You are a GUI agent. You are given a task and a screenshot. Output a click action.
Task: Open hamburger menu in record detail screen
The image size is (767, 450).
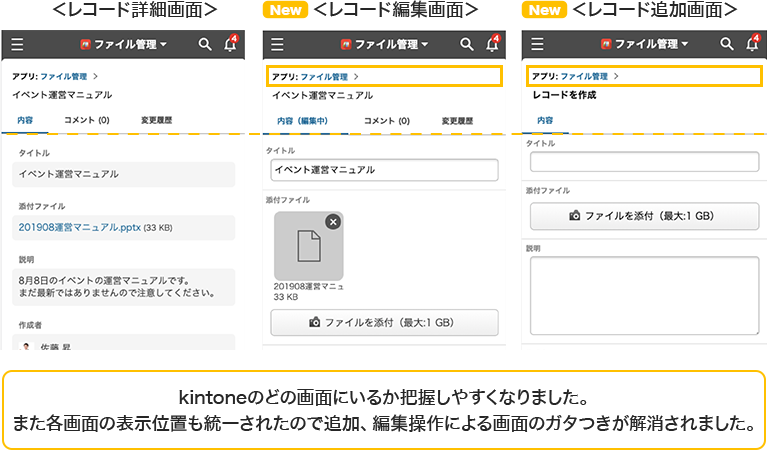click(18, 45)
